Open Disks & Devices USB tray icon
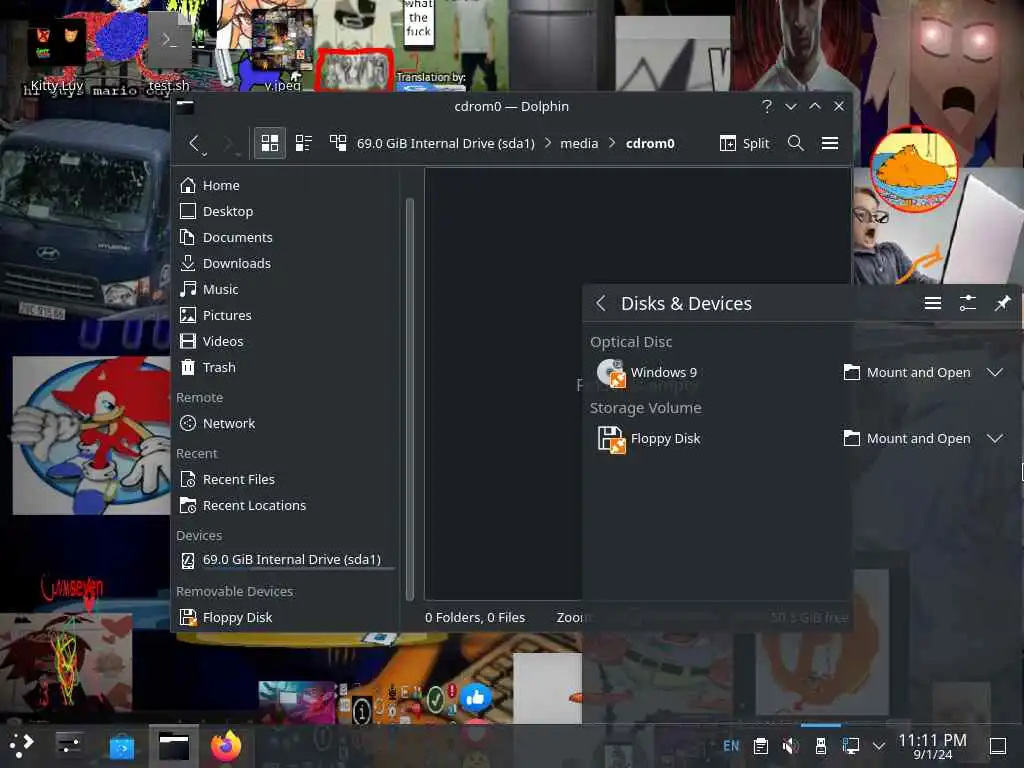 (x=821, y=746)
